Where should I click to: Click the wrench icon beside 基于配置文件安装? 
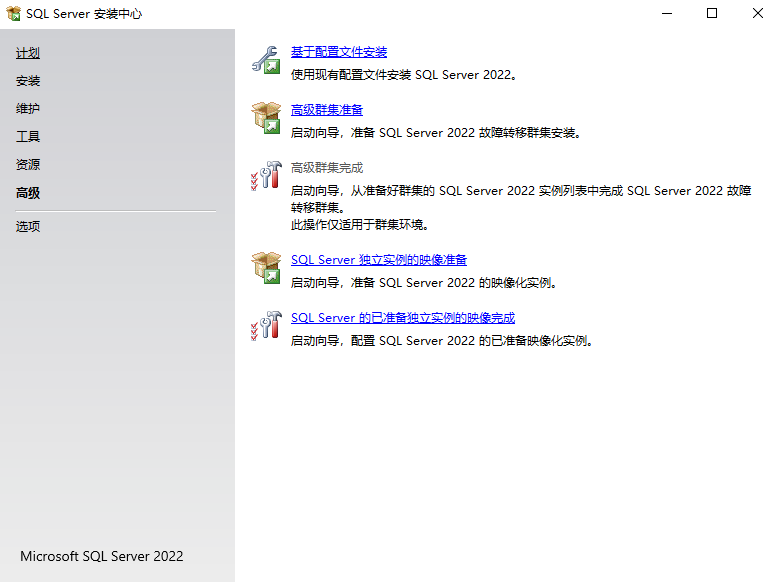266,60
